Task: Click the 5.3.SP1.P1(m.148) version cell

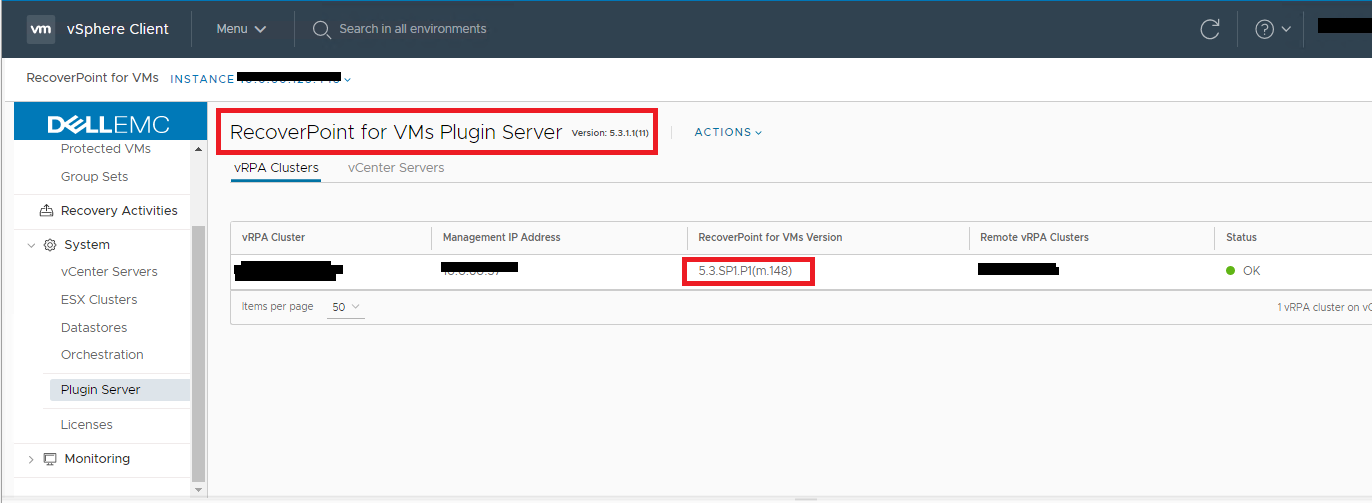Action: coord(745,271)
